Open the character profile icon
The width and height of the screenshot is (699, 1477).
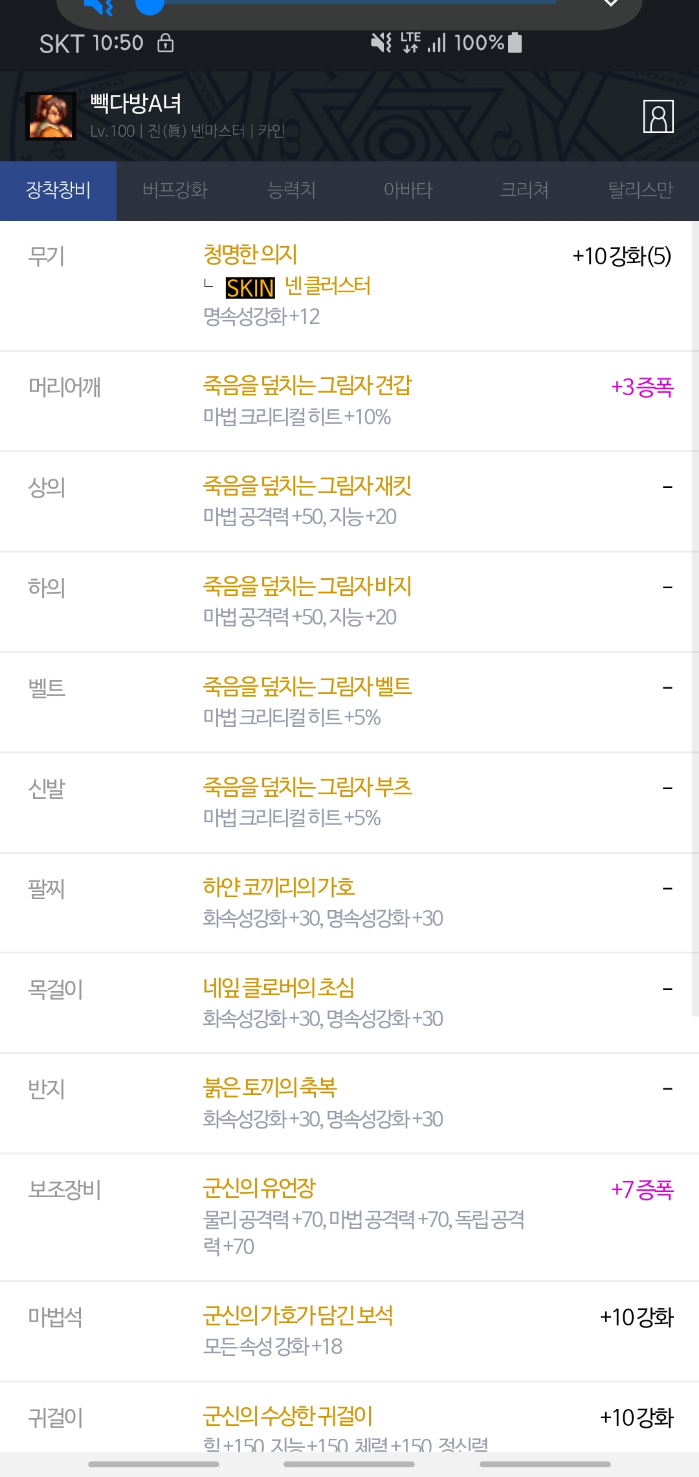(x=658, y=116)
